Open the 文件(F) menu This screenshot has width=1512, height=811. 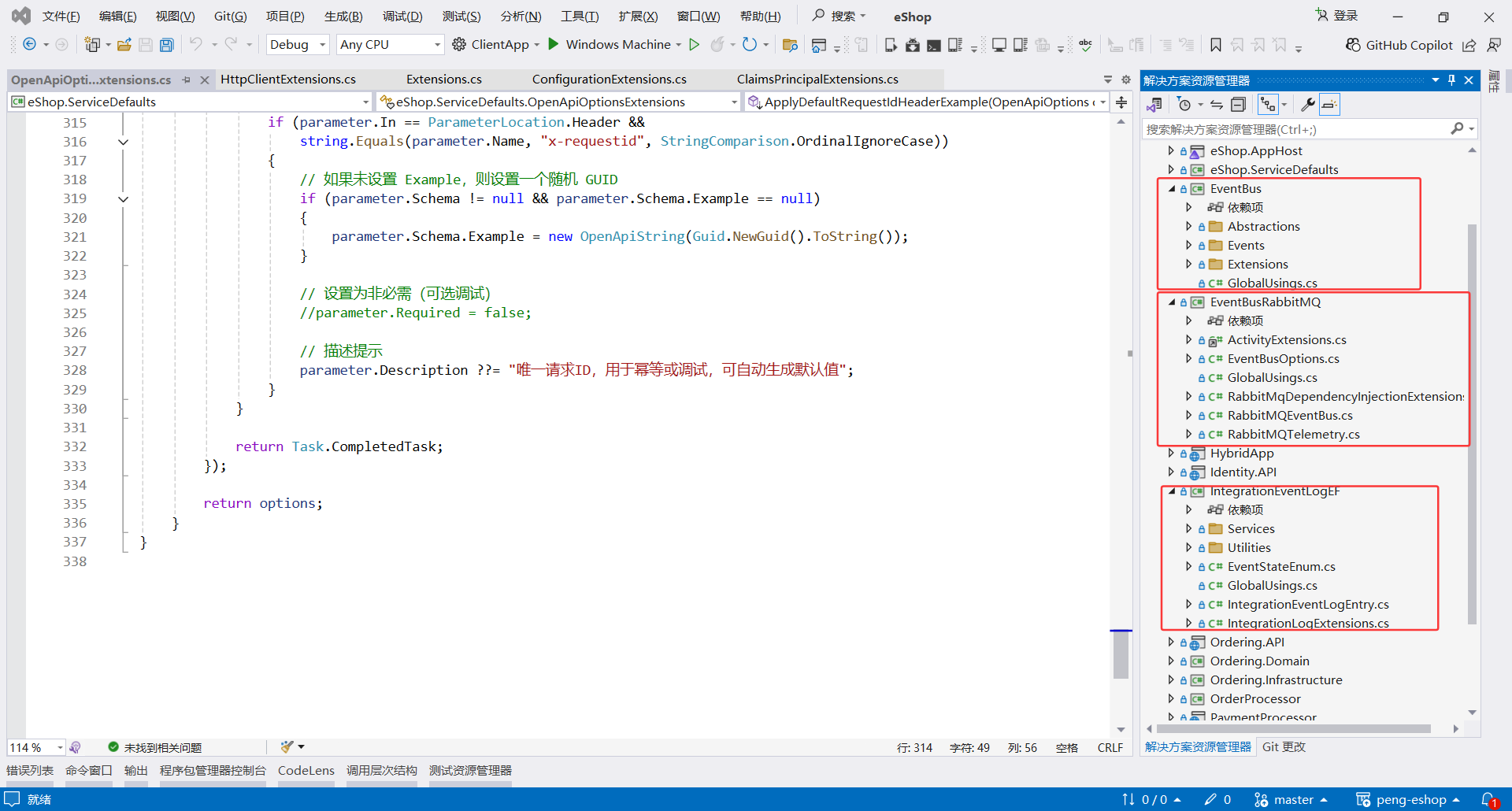pos(61,17)
